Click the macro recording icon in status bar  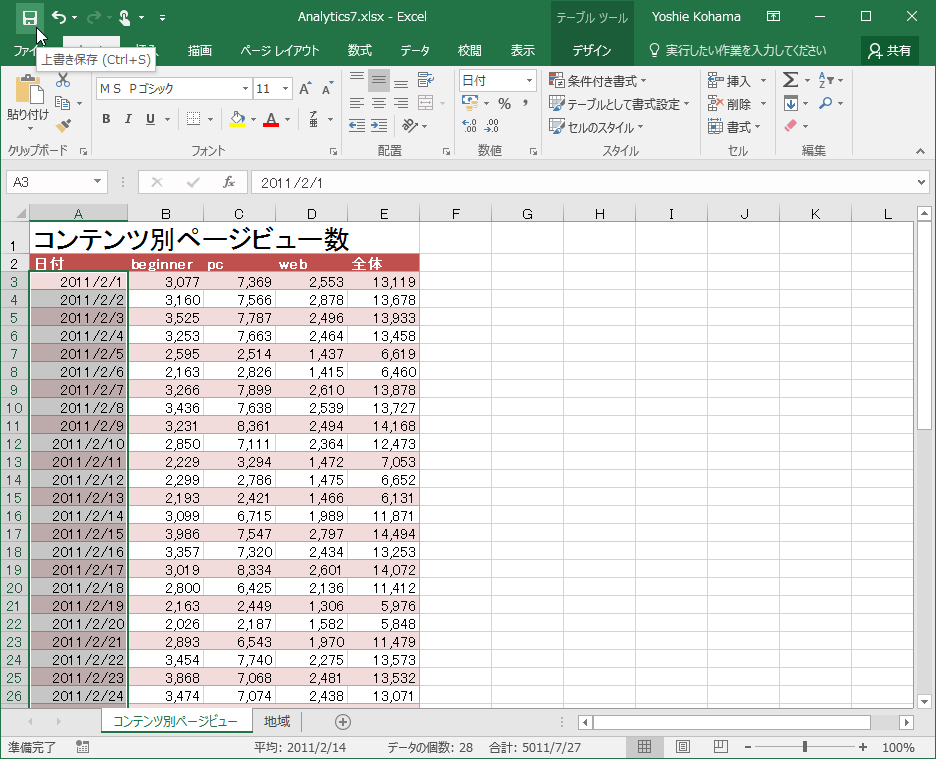pos(82,746)
